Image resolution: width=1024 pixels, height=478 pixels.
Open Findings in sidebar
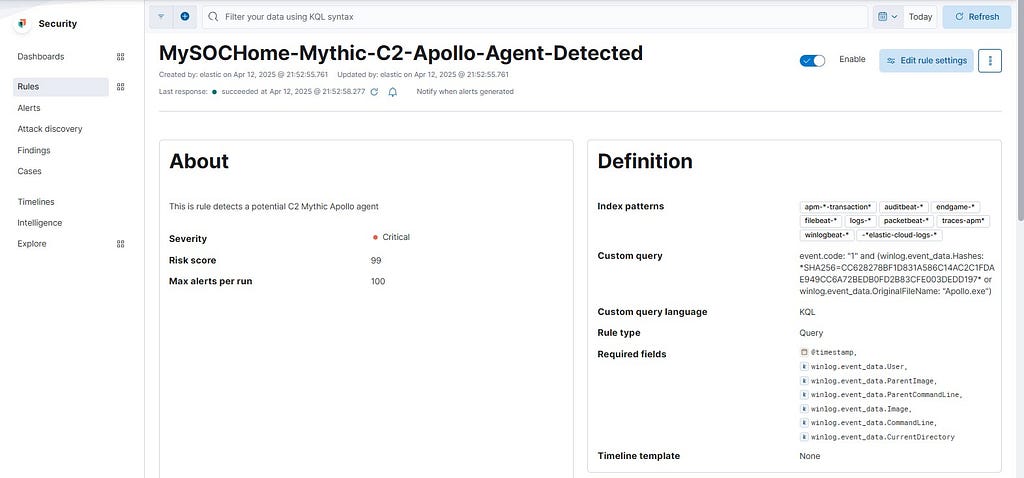pos(34,150)
